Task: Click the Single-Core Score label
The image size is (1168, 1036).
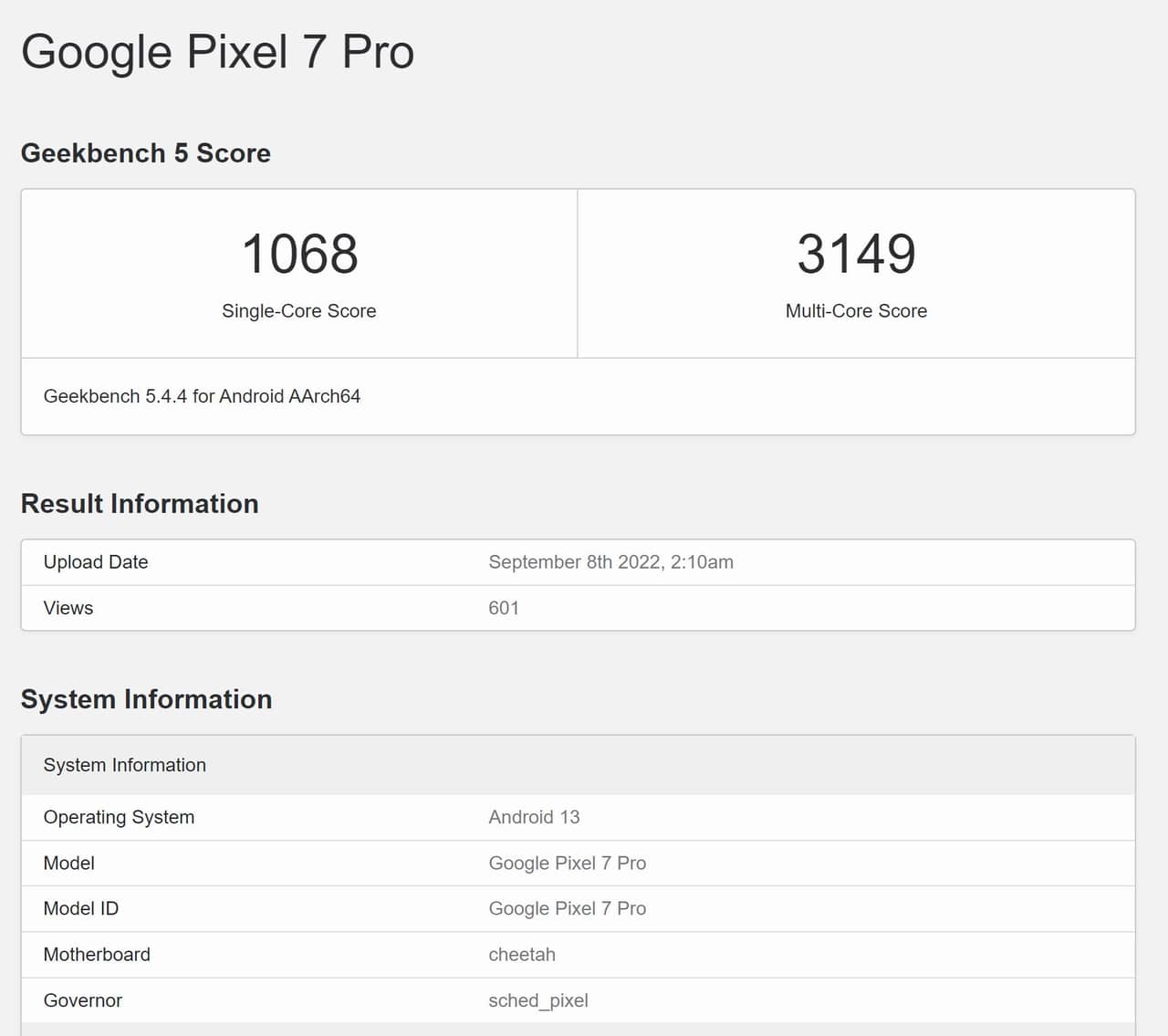Action: (298, 311)
